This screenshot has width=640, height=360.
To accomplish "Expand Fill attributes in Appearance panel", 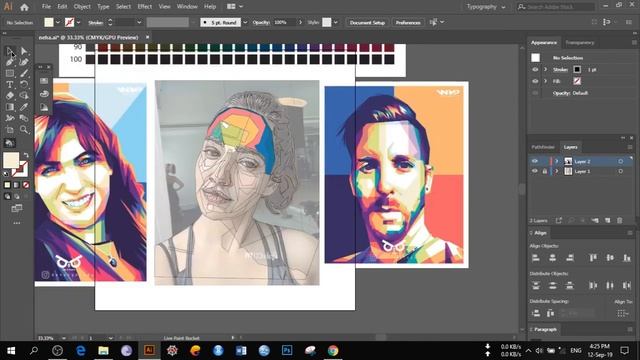I will point(546,81).
